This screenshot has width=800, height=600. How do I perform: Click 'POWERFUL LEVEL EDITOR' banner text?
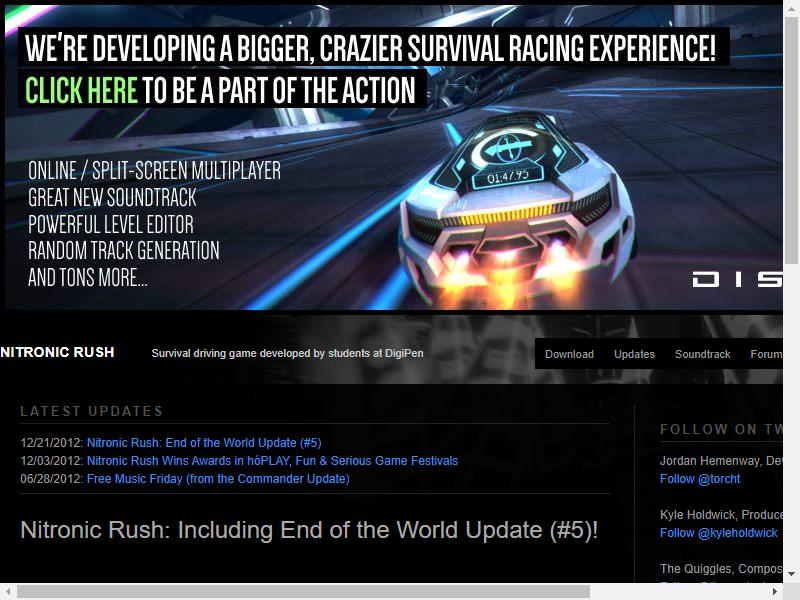(x=111, y=224)
